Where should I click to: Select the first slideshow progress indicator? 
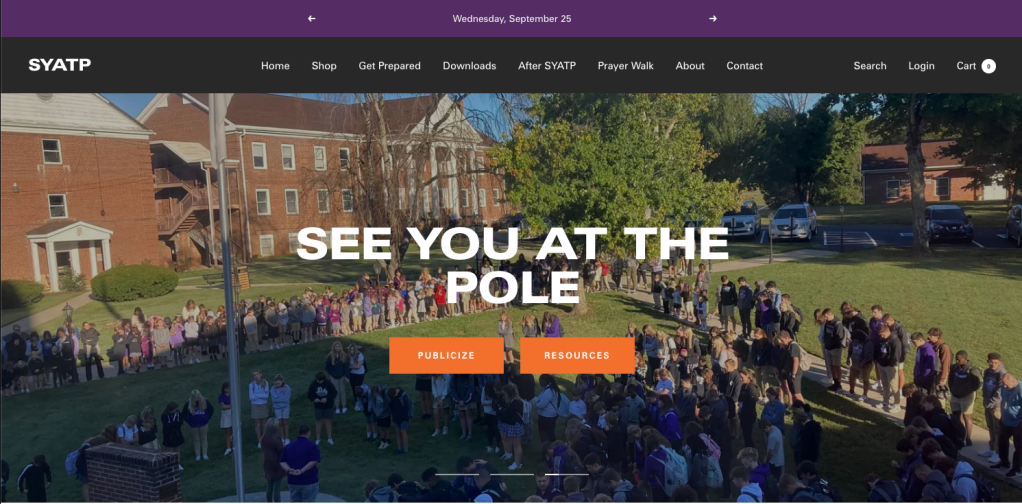(484, 474)
